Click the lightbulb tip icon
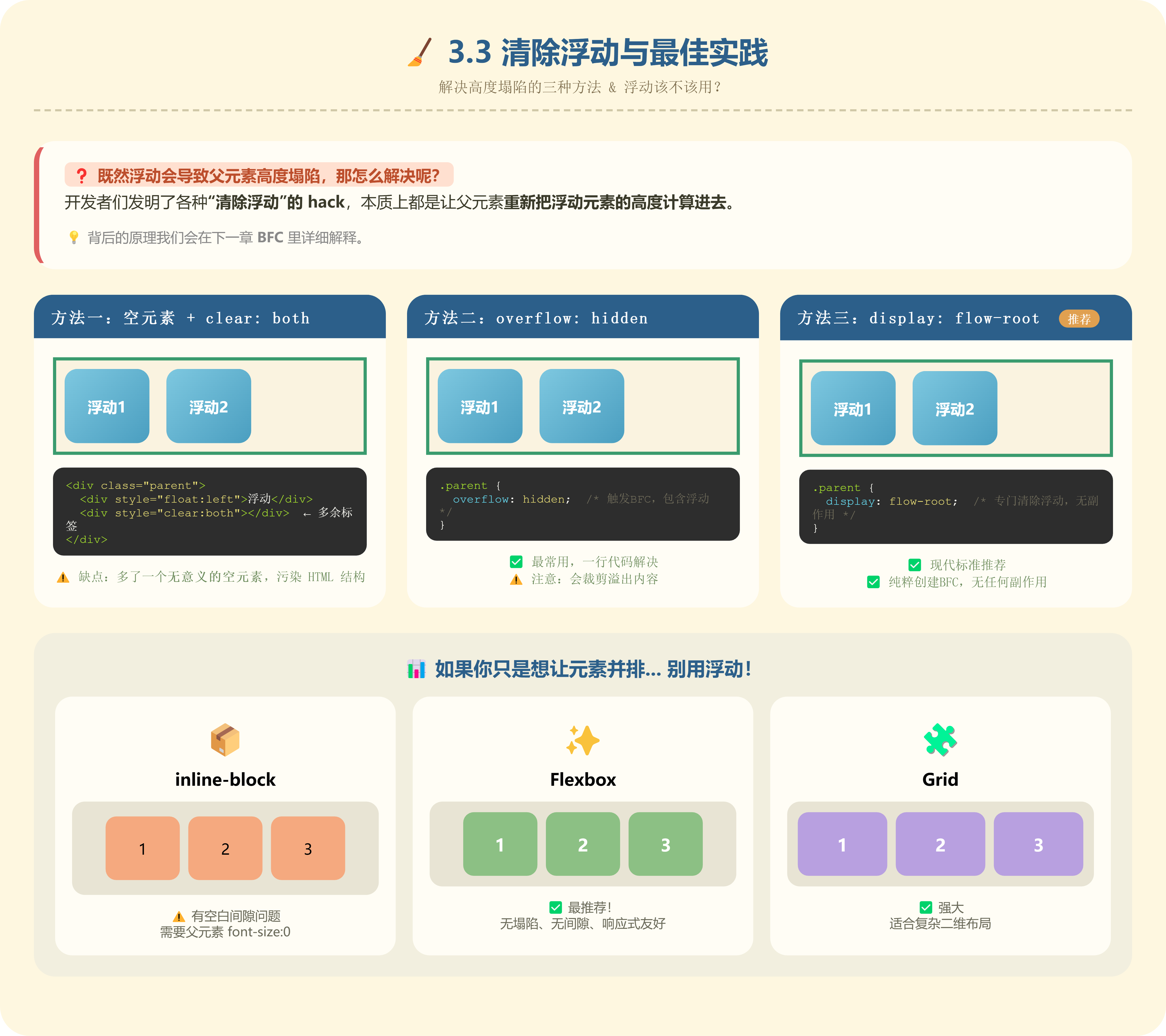 coord(74,238)
